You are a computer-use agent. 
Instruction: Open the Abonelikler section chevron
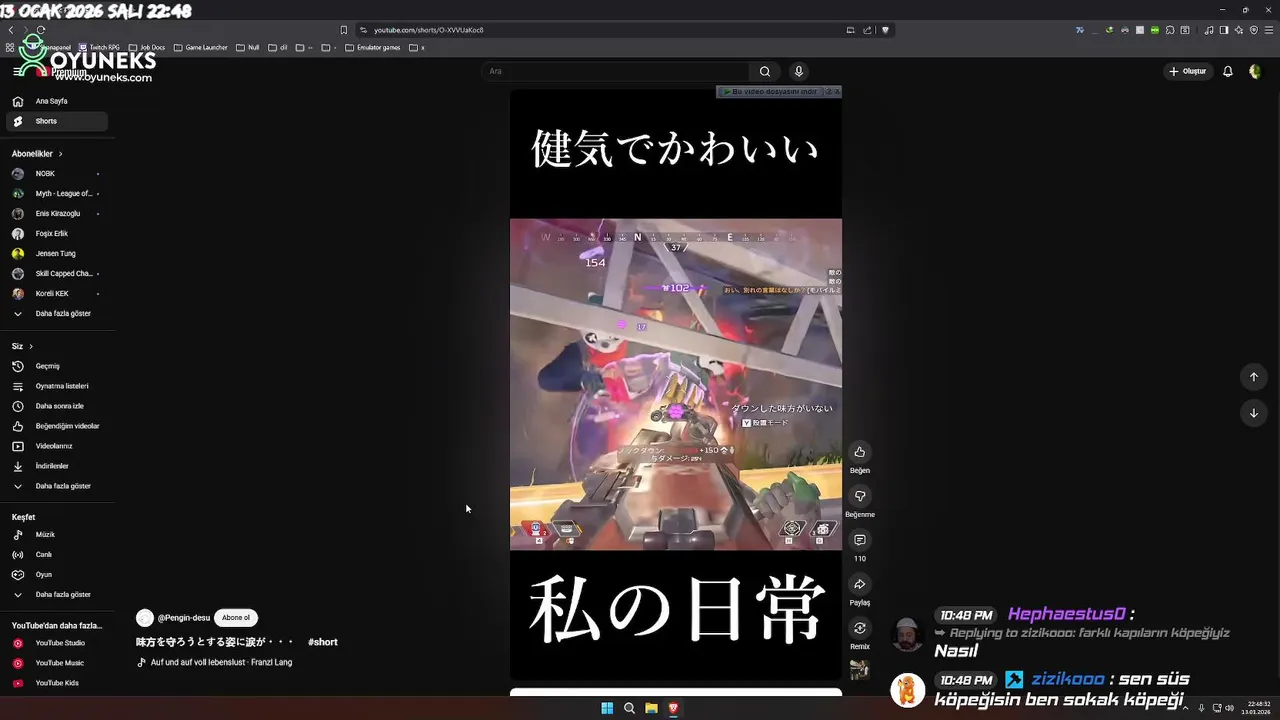pos(60,154)
